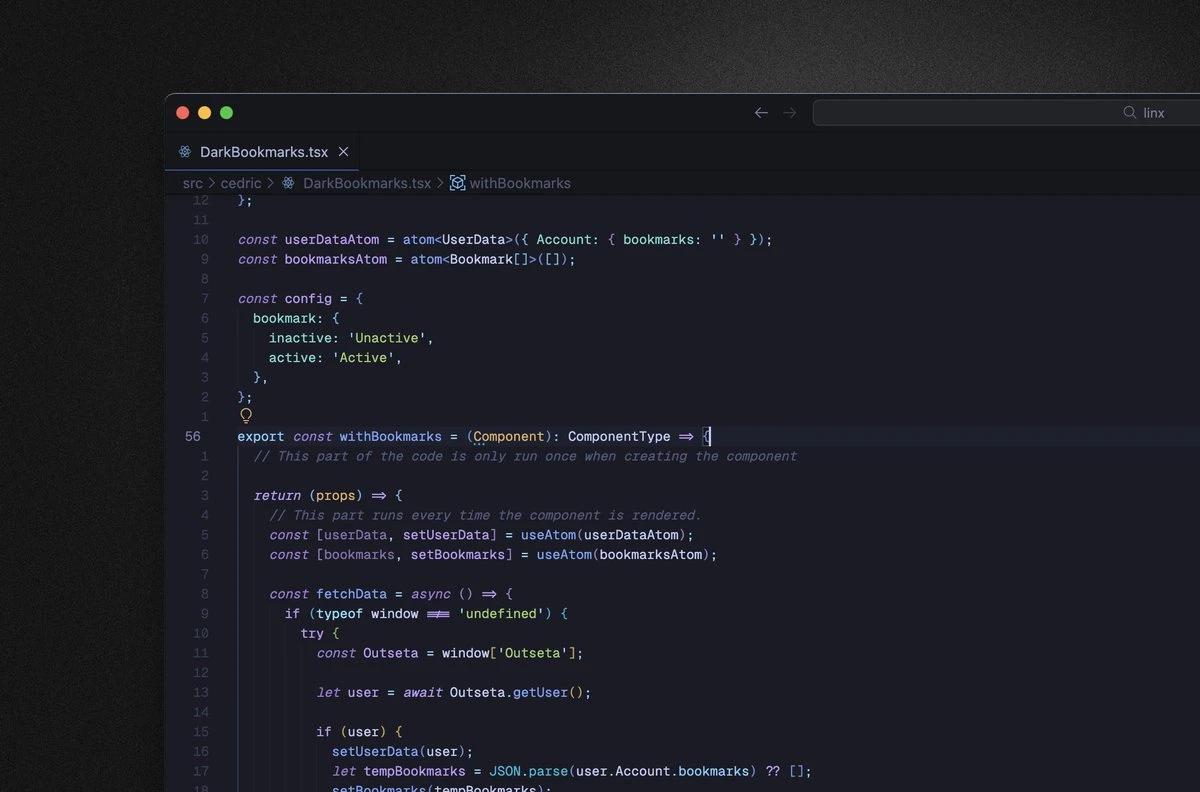
Task: Go back with the left arrow
Action: click(761, 113)
